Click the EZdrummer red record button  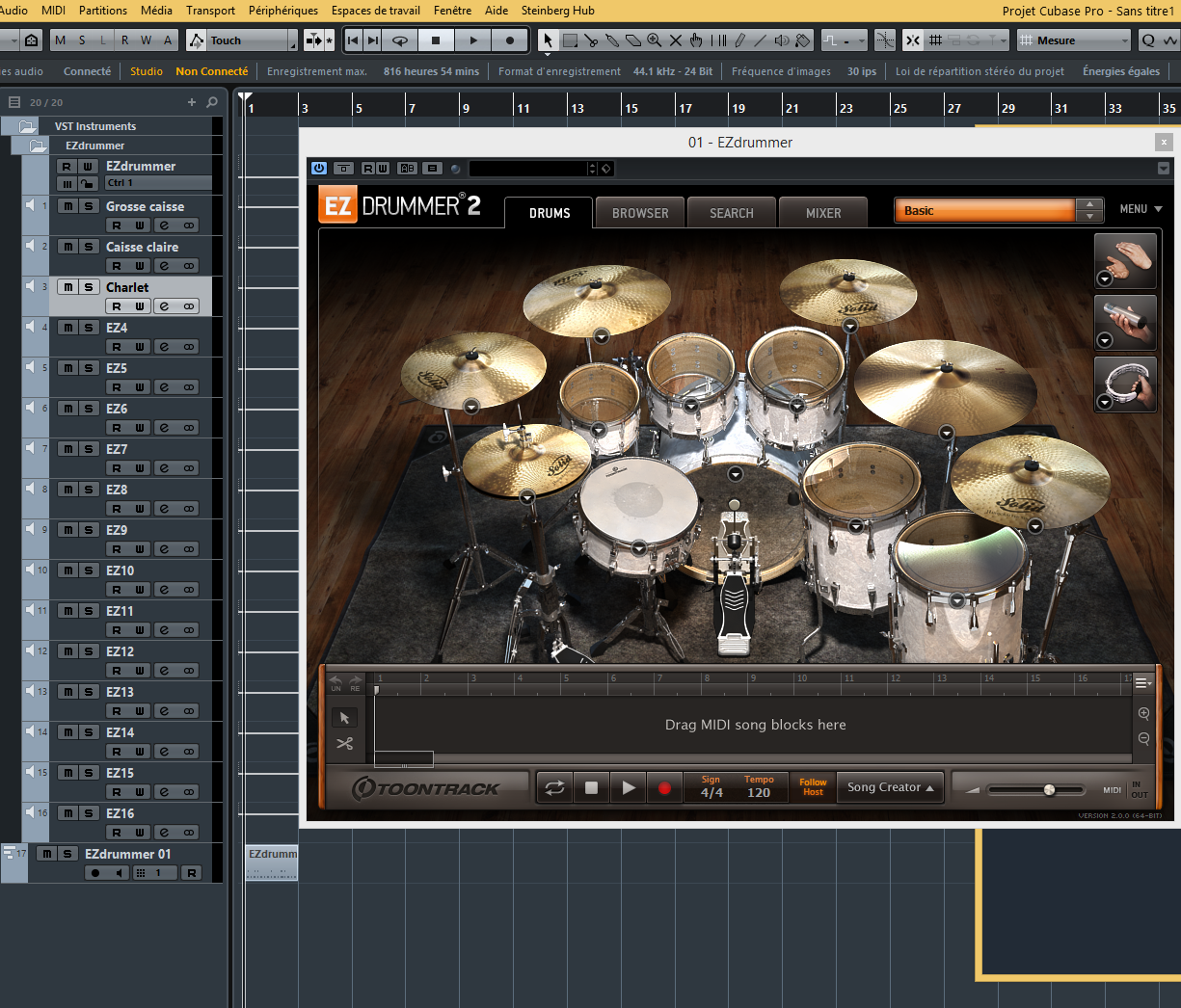pos(664,788)
